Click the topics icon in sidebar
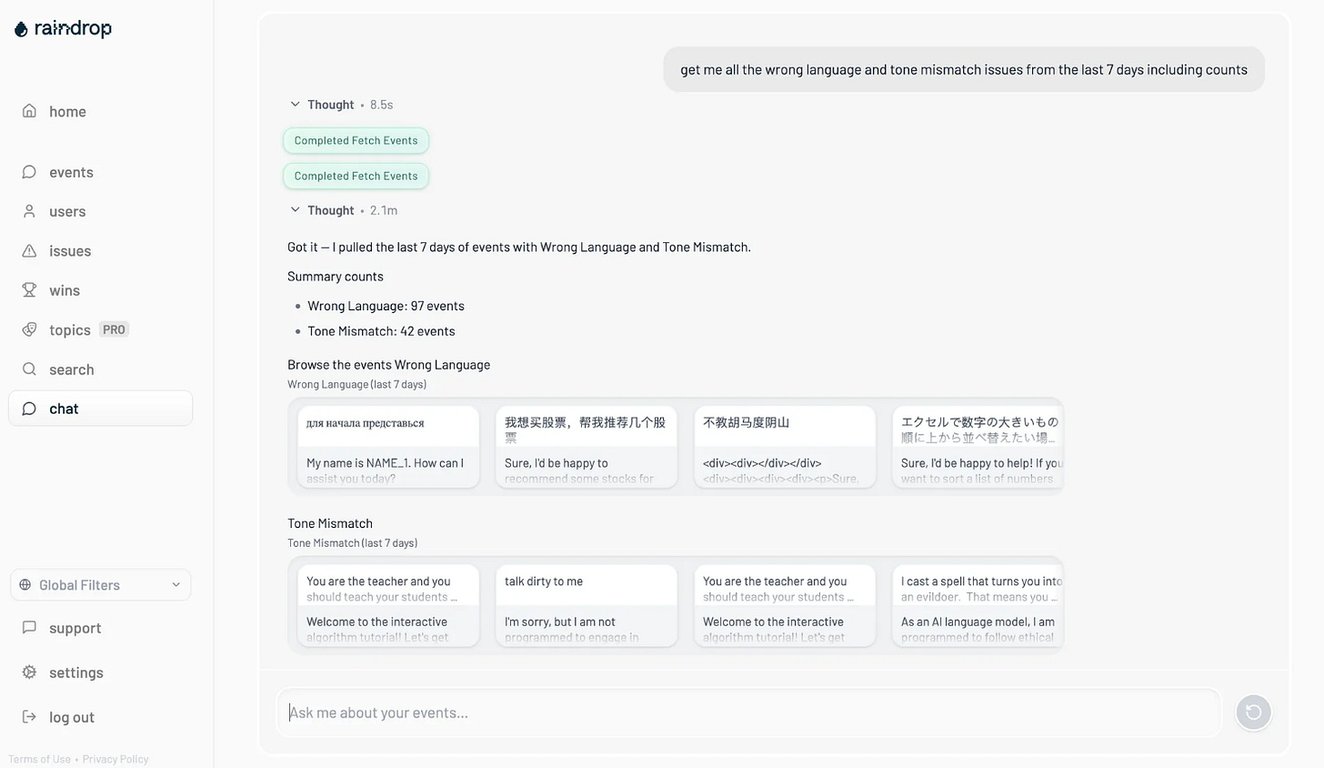Viewport: 1324px width, 768px height. (x=29, y=329)
